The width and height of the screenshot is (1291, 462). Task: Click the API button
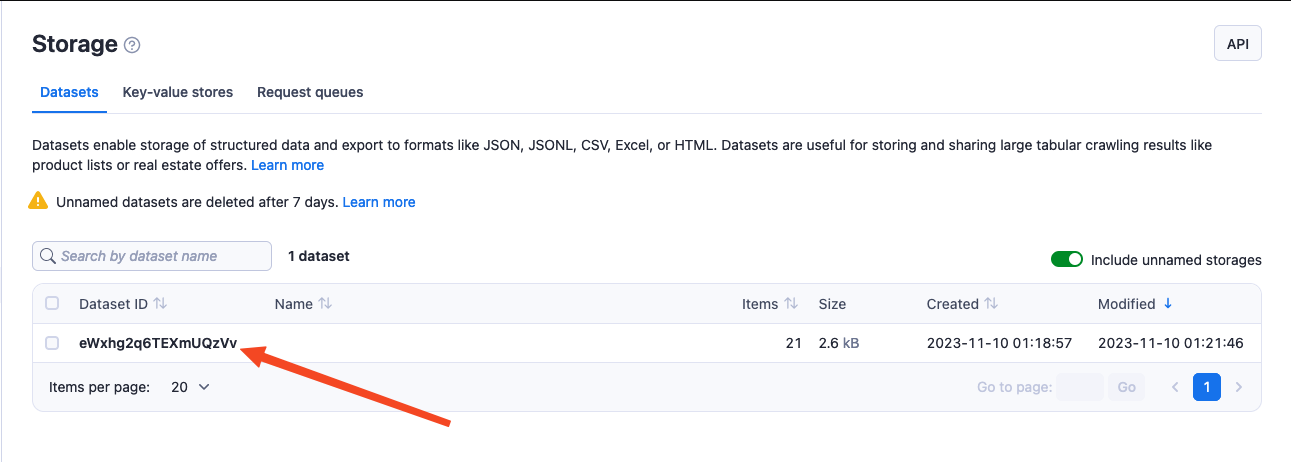pos(1237,44)
